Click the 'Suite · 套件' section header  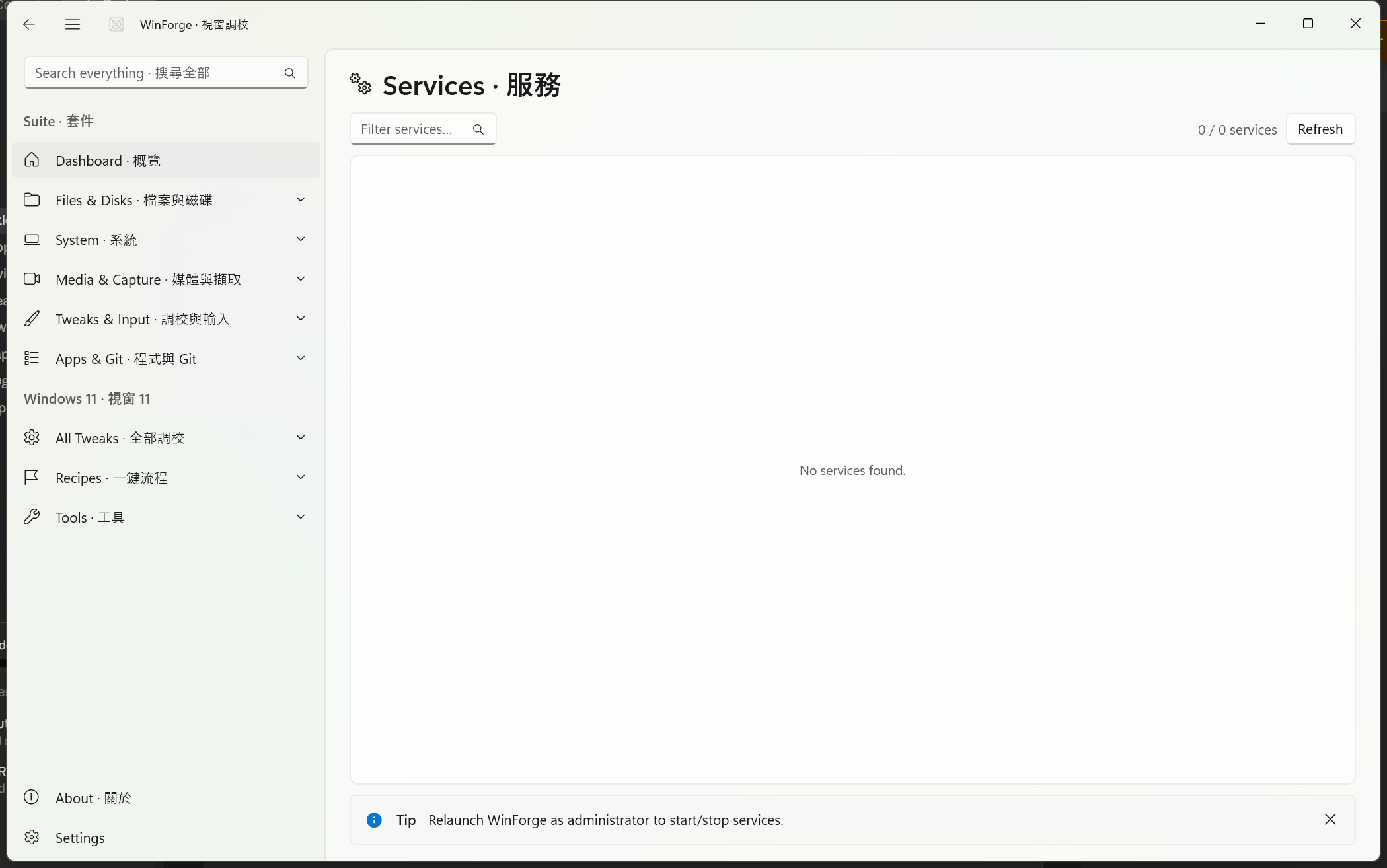coord(58,121)
